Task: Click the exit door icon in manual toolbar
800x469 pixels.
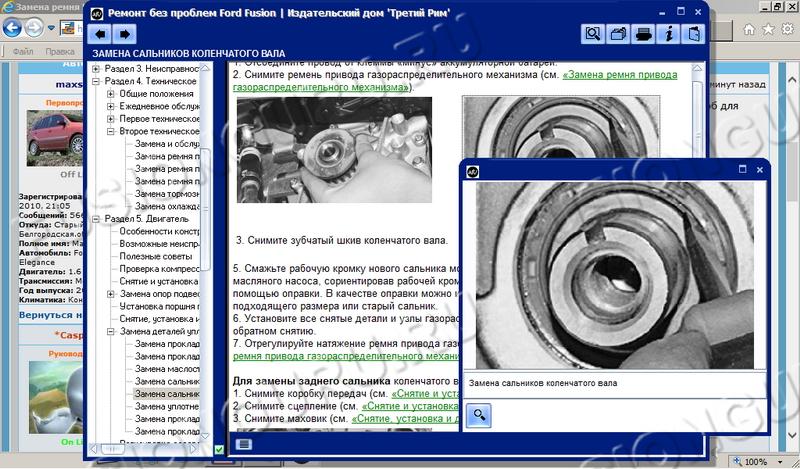Action: [x=694, y=34]
